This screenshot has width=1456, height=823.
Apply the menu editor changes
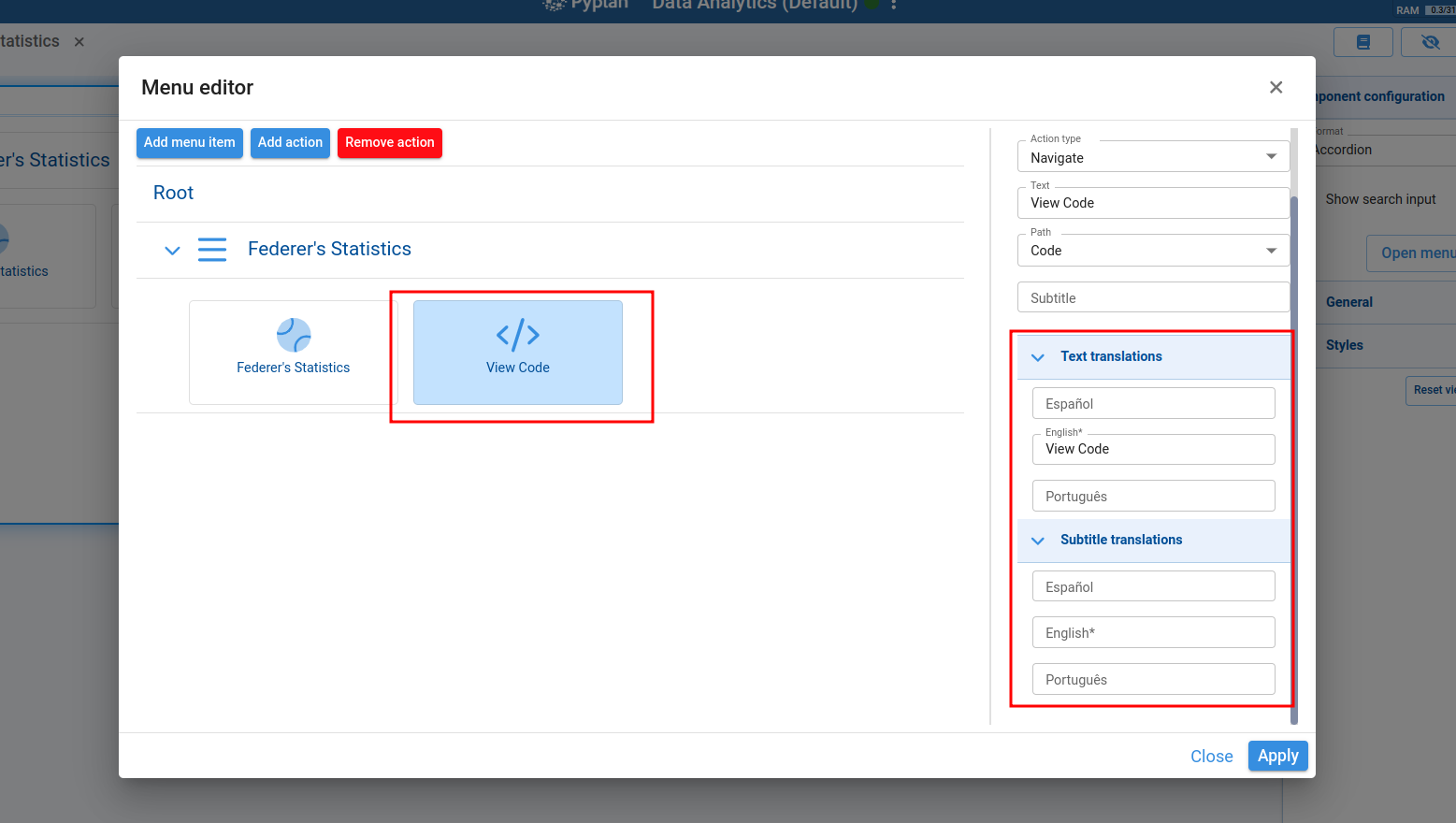tap(1277, 756)
